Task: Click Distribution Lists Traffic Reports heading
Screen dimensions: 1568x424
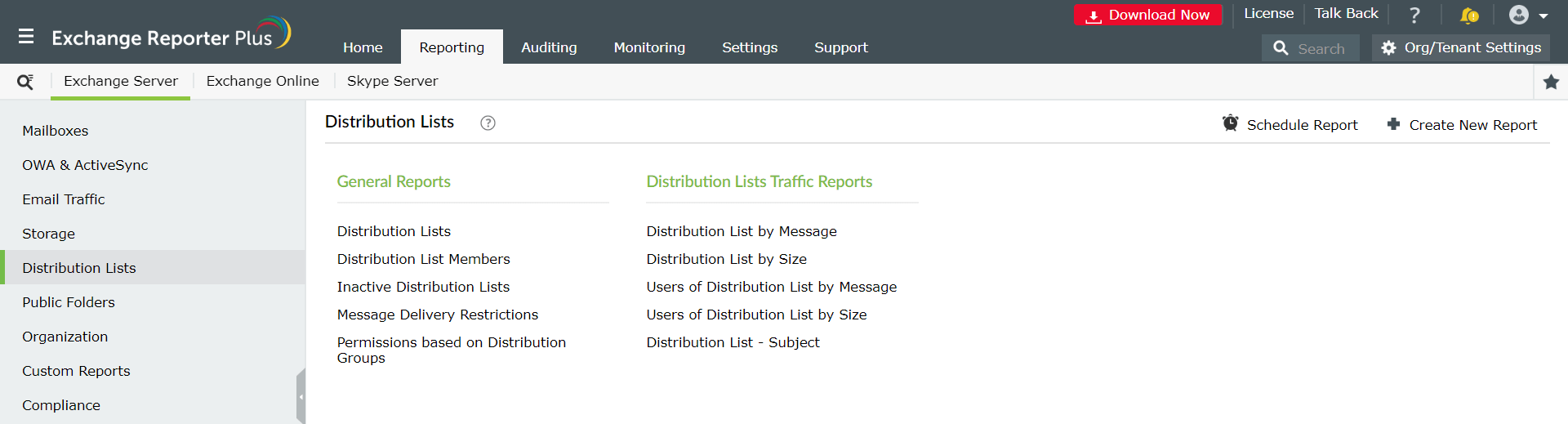Action: click(x=759, y=181)
